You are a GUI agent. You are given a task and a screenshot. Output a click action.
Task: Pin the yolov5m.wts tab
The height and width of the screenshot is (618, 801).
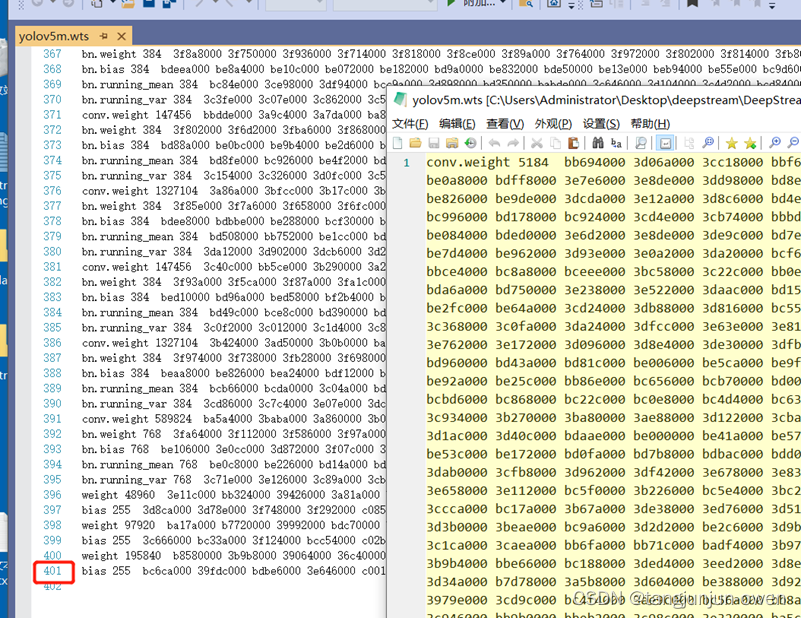tap(104, 36)
